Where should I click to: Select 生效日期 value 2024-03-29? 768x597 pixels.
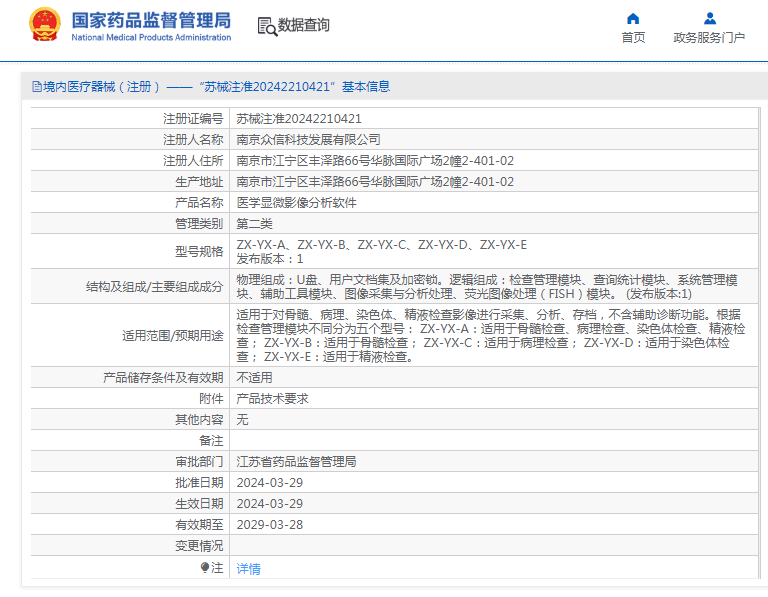click(269, 504)
